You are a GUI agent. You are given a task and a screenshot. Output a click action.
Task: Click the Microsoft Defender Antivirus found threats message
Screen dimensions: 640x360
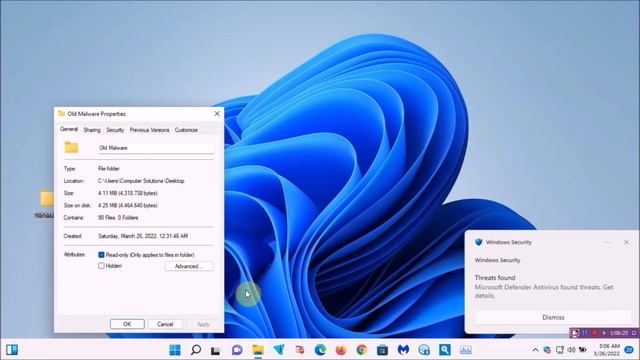pos(544,291)
